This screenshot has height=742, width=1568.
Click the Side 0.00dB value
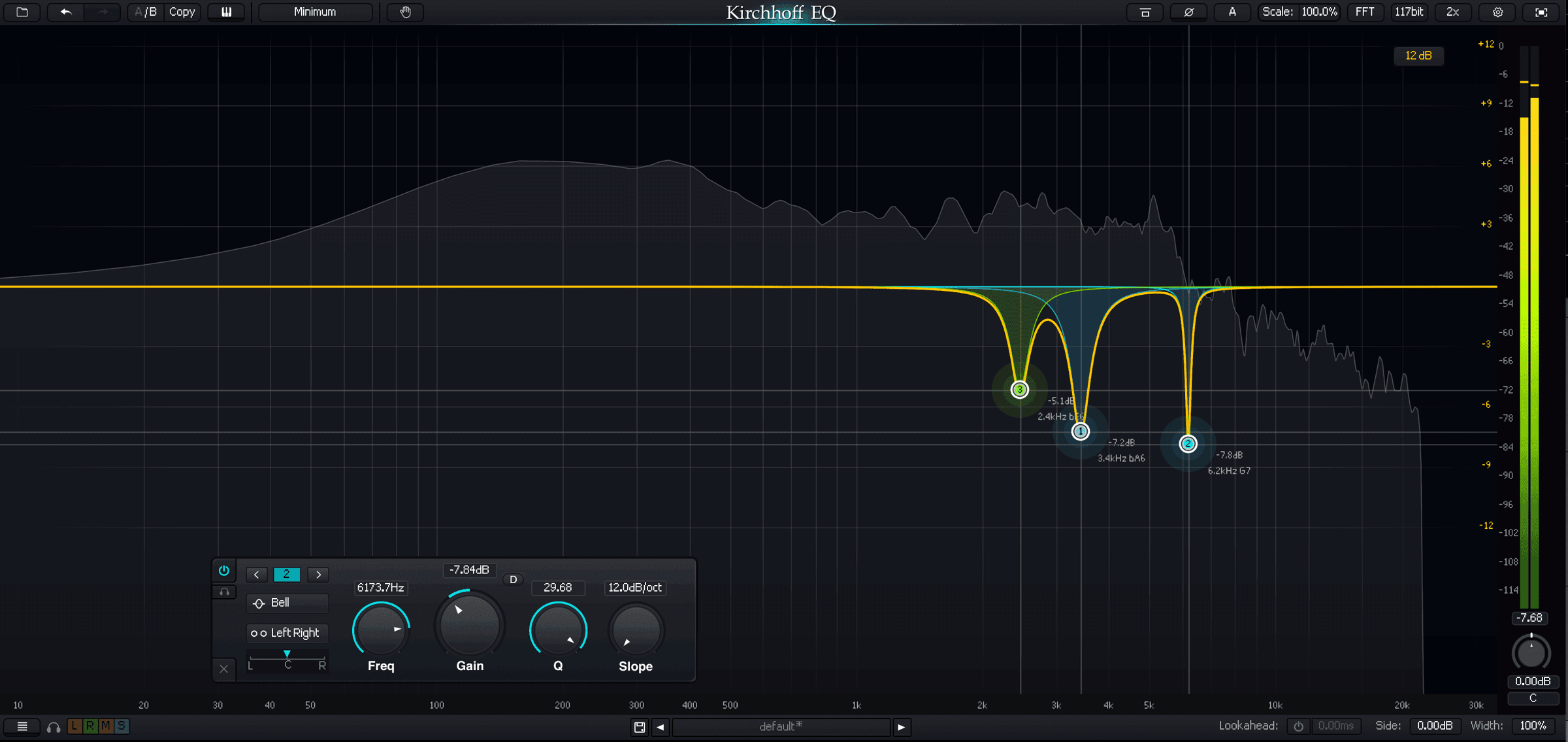1435,726
